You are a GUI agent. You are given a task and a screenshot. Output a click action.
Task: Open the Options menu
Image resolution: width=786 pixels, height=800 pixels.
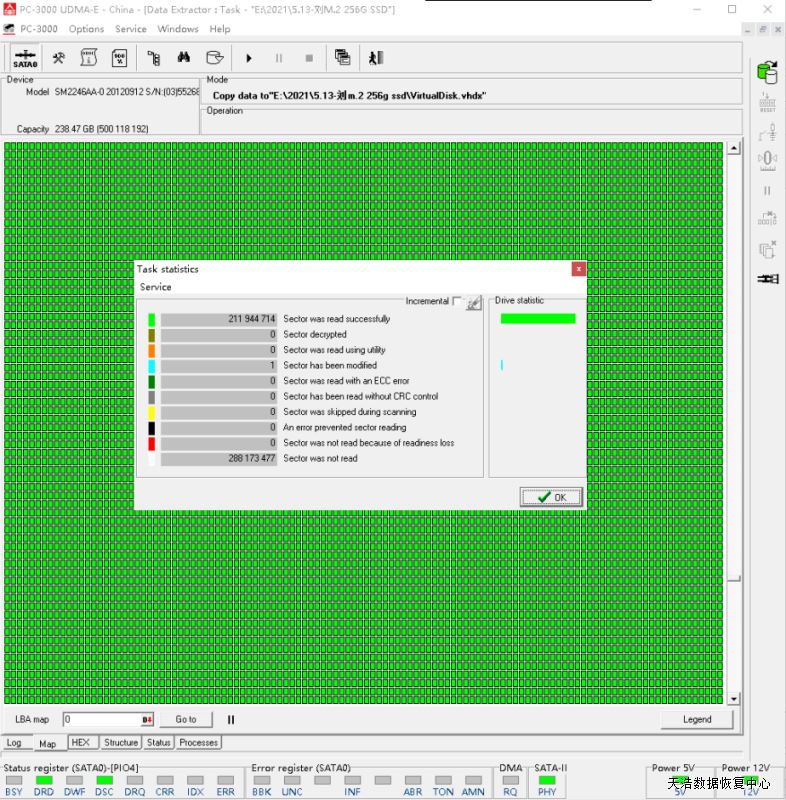coord(86,29)
